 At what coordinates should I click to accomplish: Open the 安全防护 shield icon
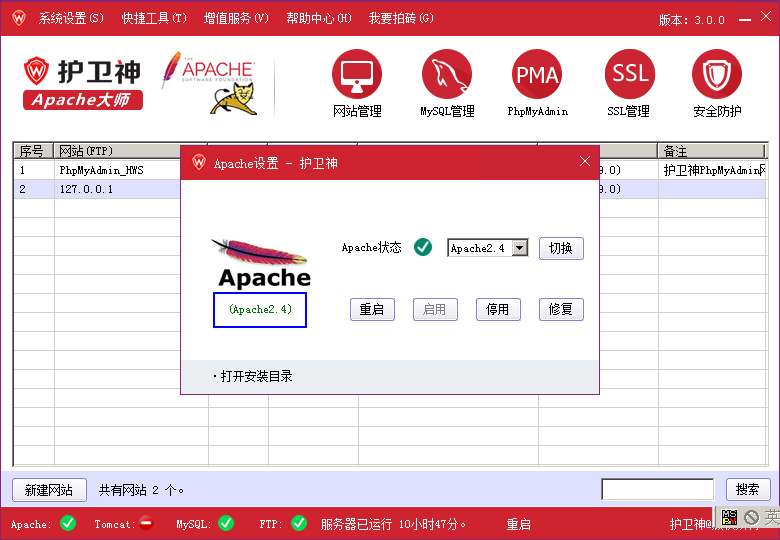click(717, 74)
